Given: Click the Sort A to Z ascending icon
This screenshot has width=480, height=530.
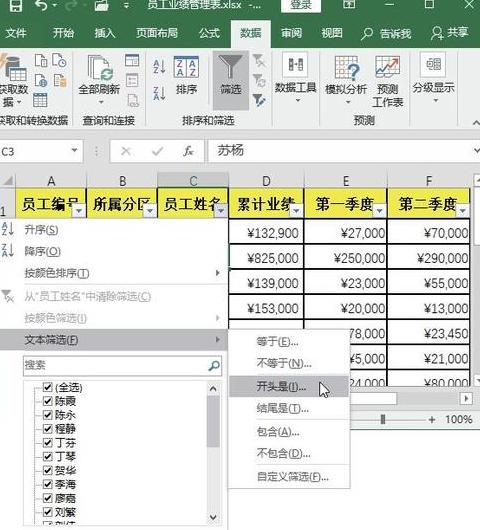Looking at the screenshot, I should pyautogui.click(x=159, y=67).
